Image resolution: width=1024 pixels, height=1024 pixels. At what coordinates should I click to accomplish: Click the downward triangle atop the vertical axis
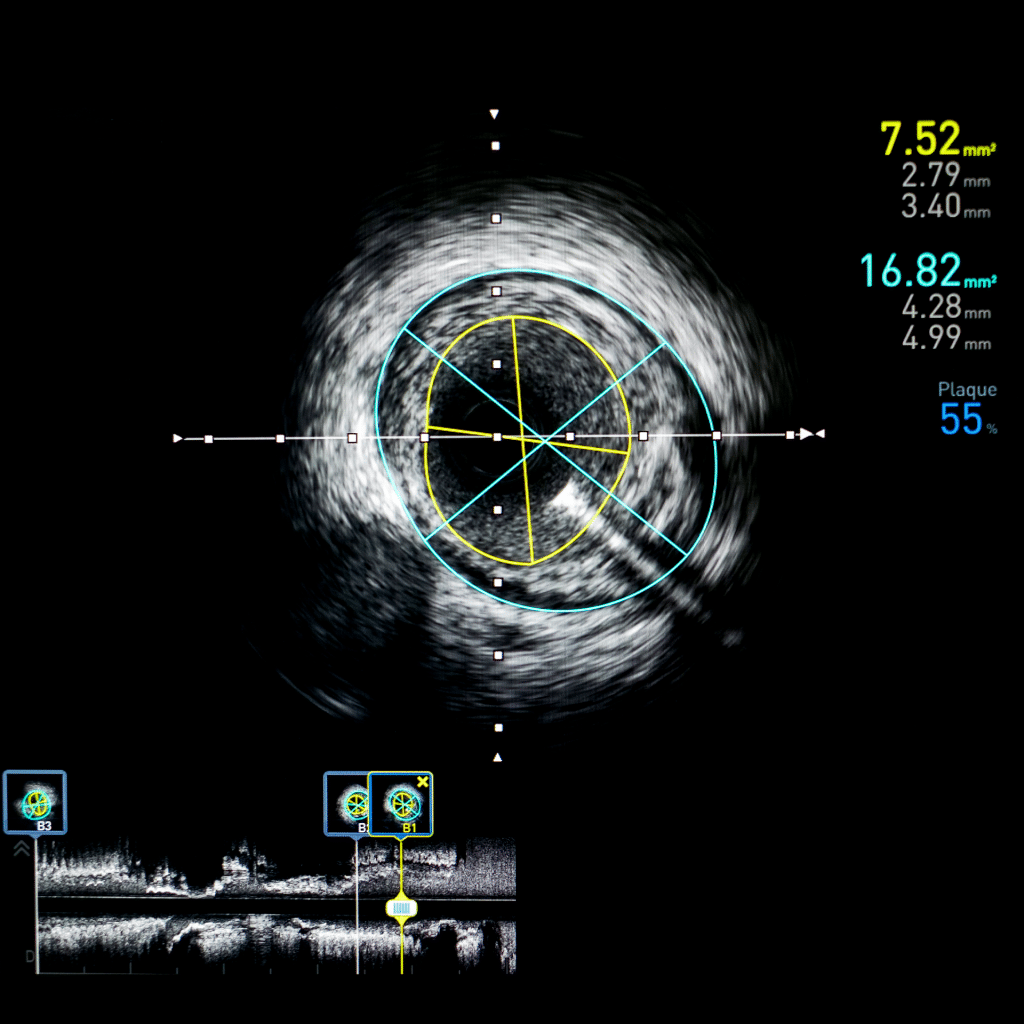pos(494,114)
